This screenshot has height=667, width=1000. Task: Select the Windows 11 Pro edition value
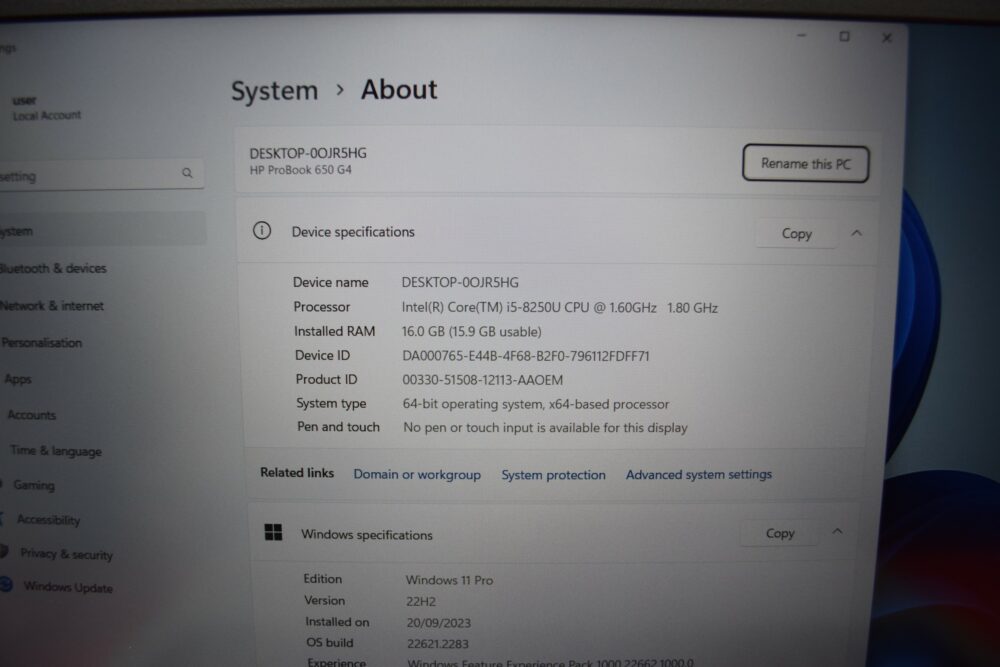click(450, 580)
